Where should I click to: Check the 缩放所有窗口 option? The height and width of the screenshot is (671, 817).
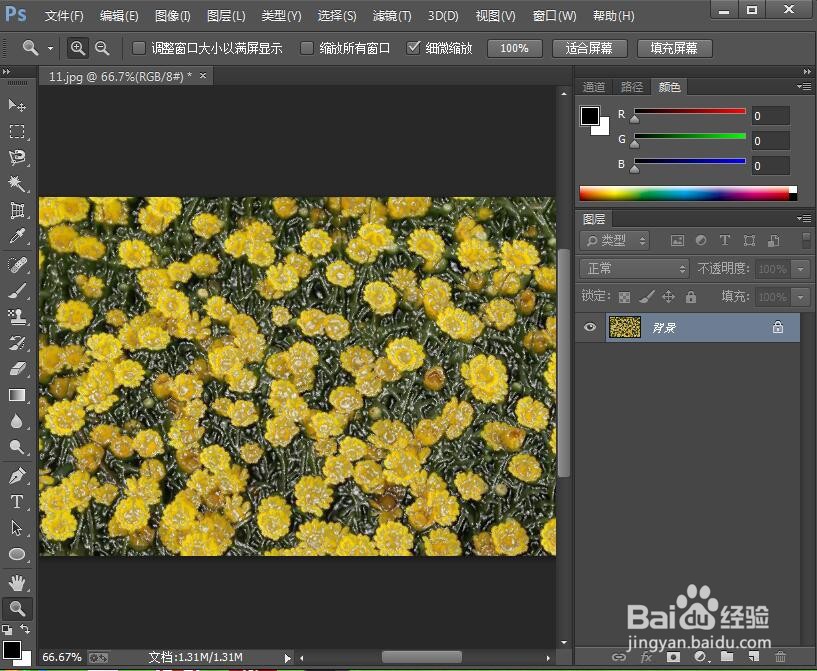307,48
